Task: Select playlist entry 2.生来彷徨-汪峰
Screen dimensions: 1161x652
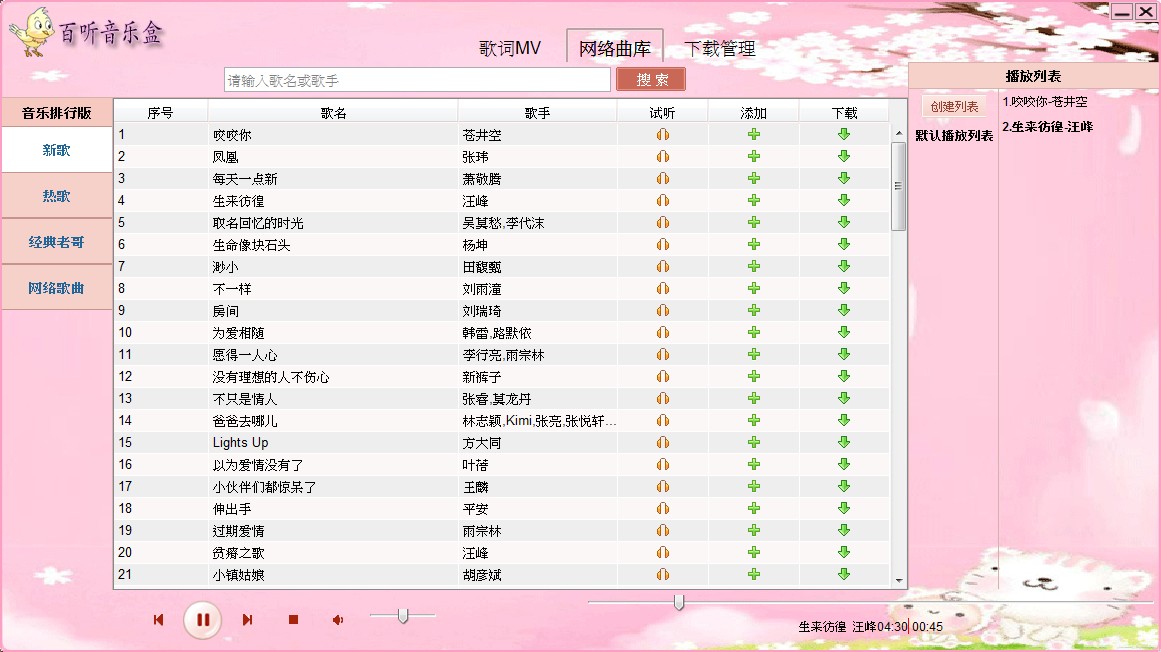Action: [x=1048, y=127]
